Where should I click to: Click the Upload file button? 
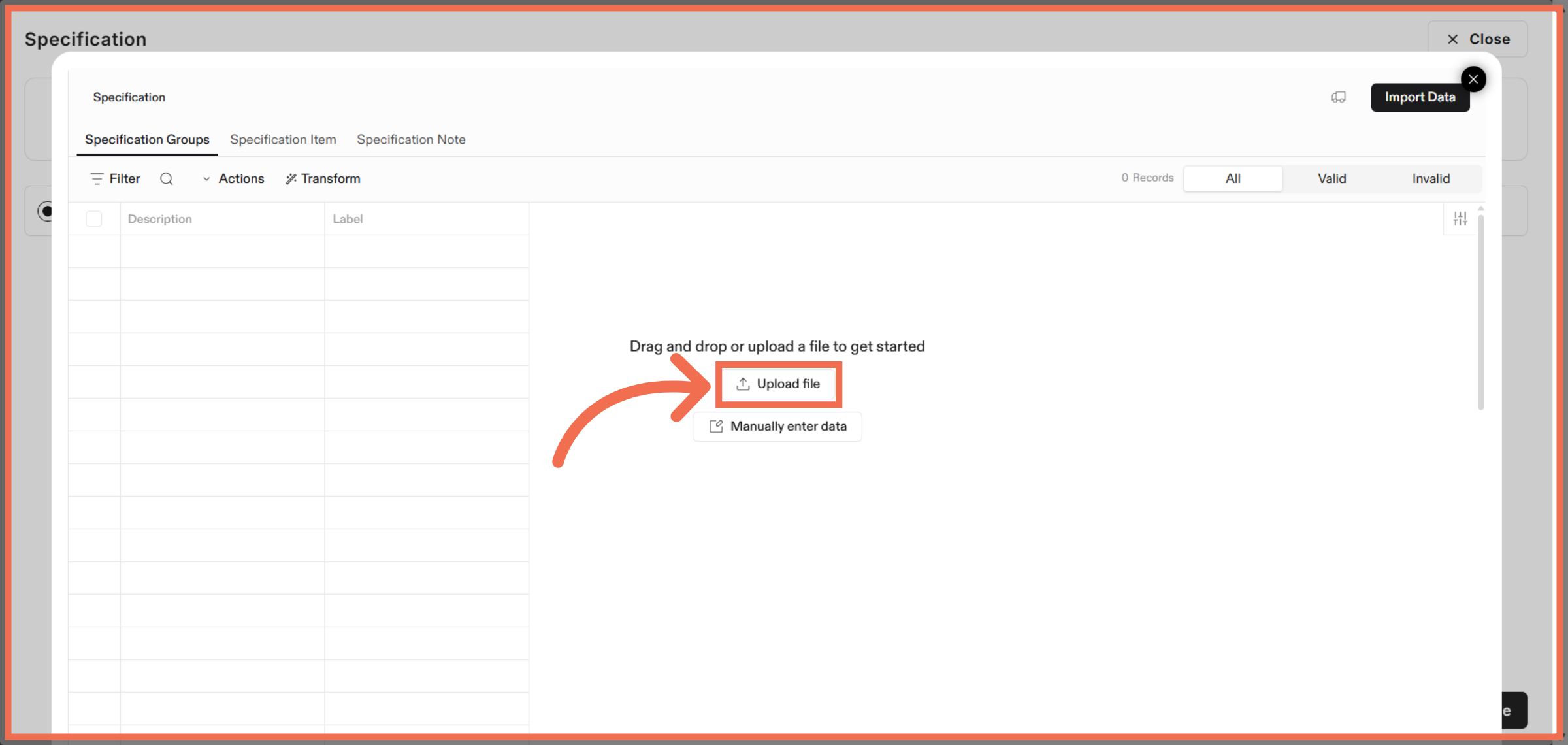(x=778, y=384)
